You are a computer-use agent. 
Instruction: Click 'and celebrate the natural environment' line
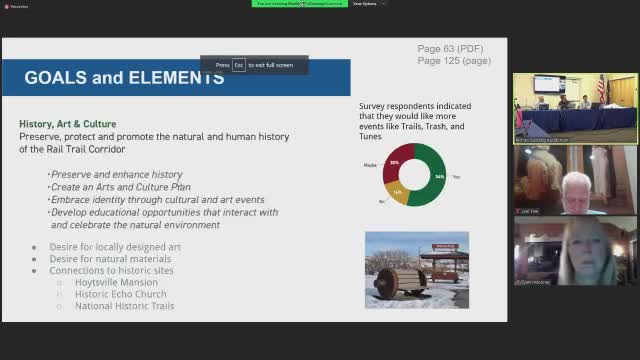pos(135,225)
